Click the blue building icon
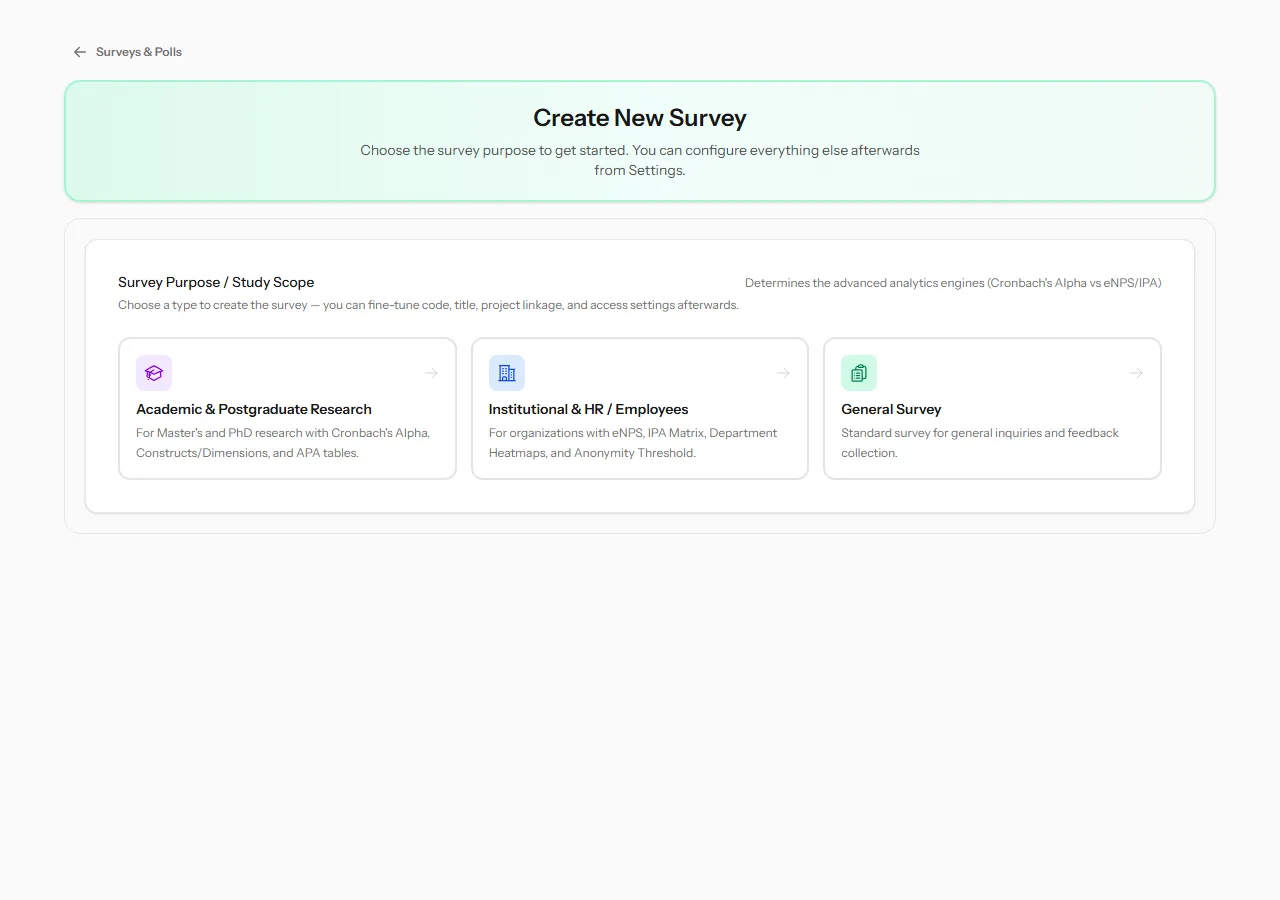 [507, 373]
